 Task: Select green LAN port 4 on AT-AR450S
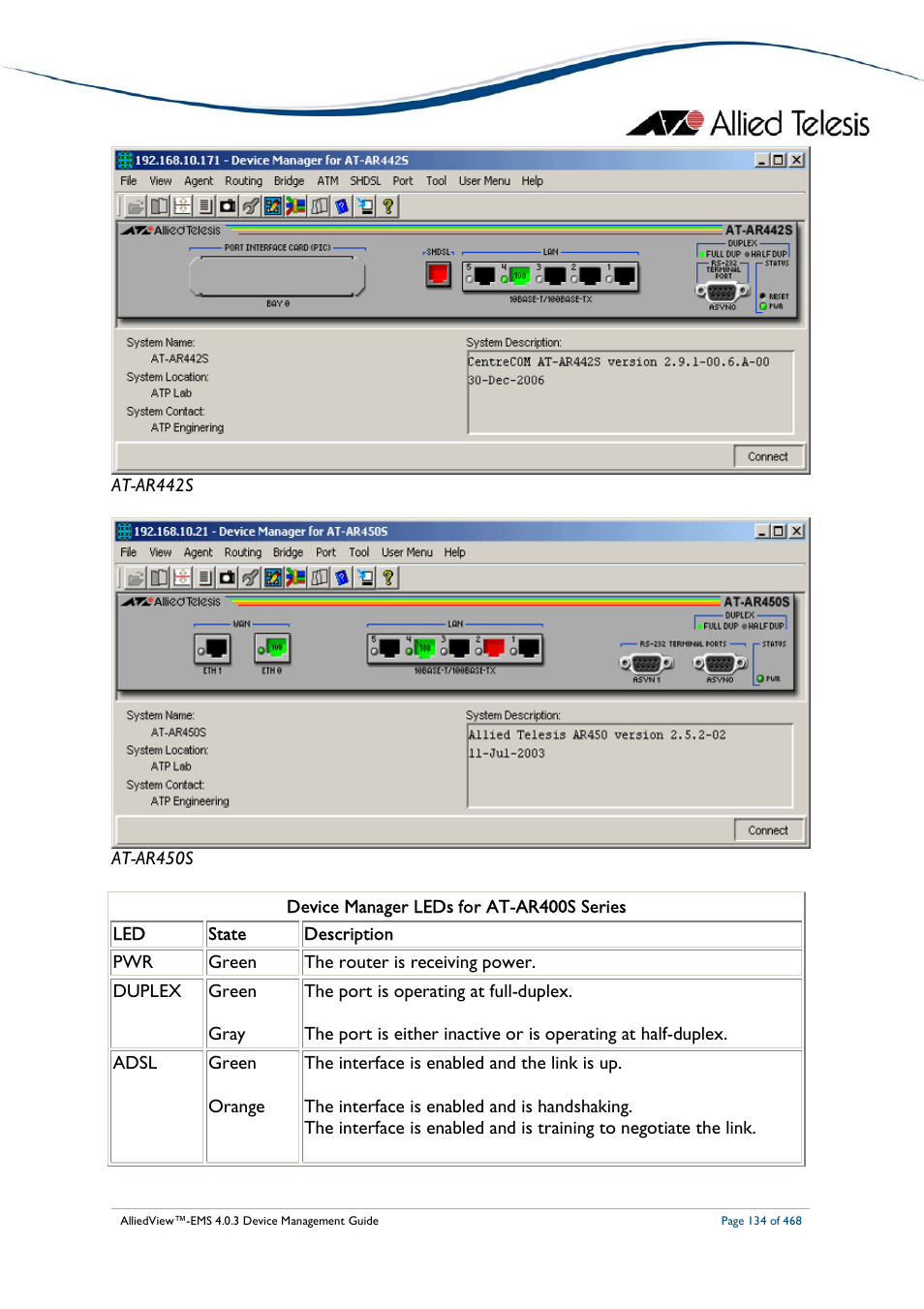[423, 648]
